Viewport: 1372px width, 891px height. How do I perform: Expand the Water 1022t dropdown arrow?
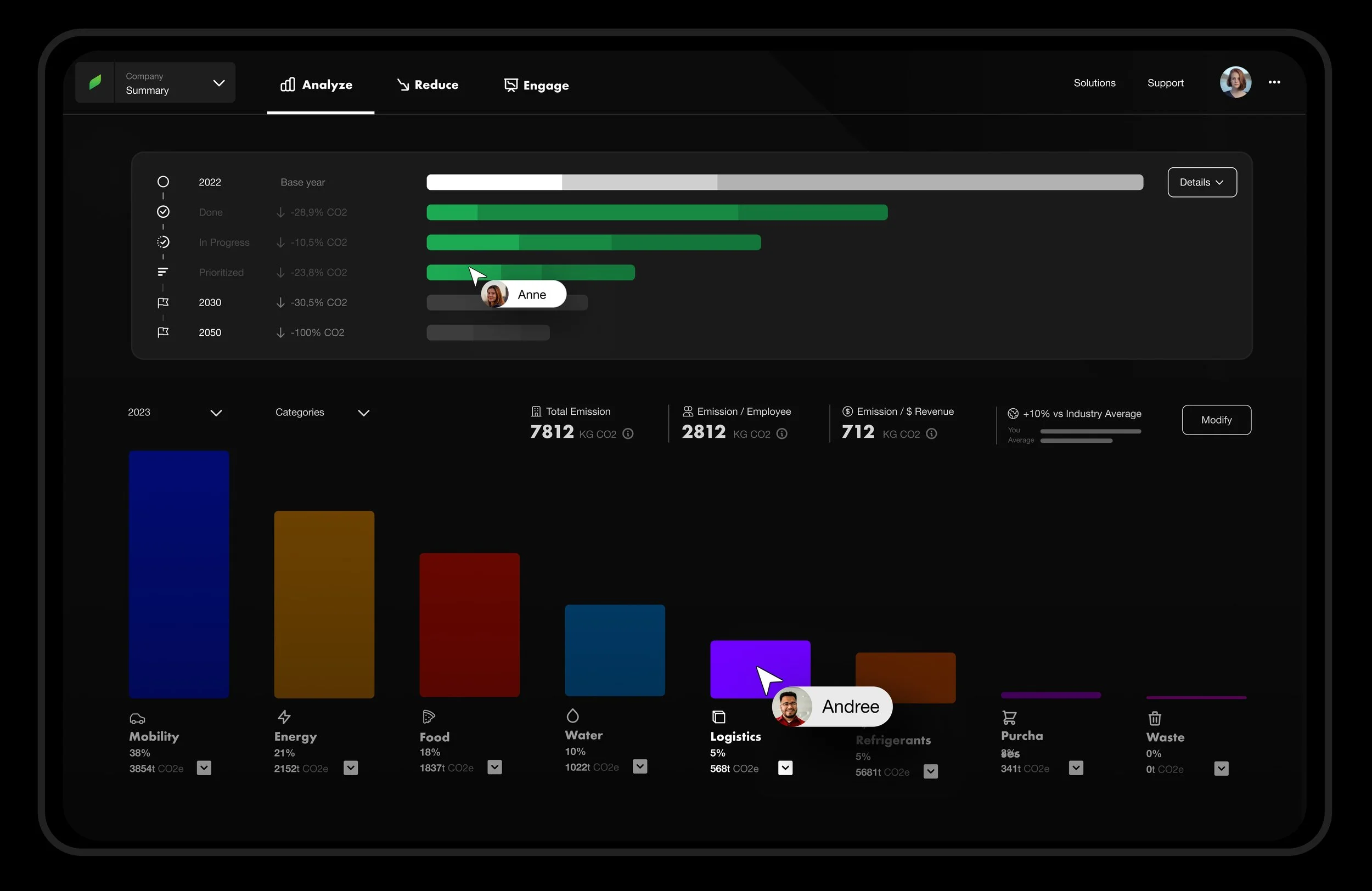(x=640, y=766)
